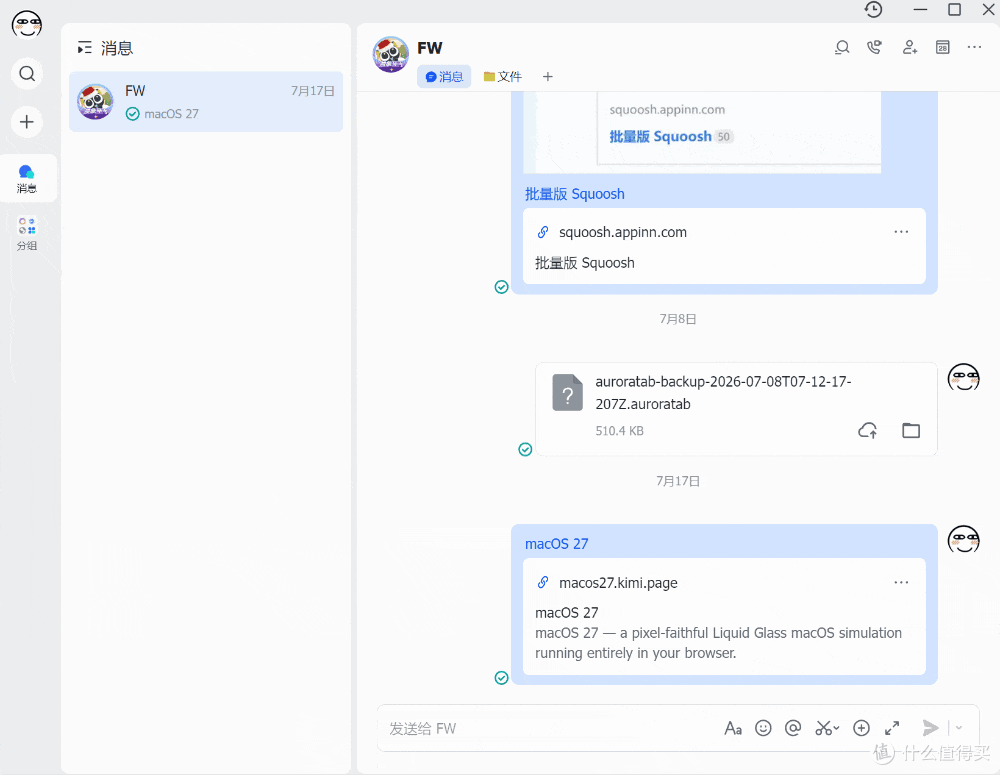1000x775 pixels.
Task: Open the circled plus attachment menu
Action: click(x=861, y=728)
